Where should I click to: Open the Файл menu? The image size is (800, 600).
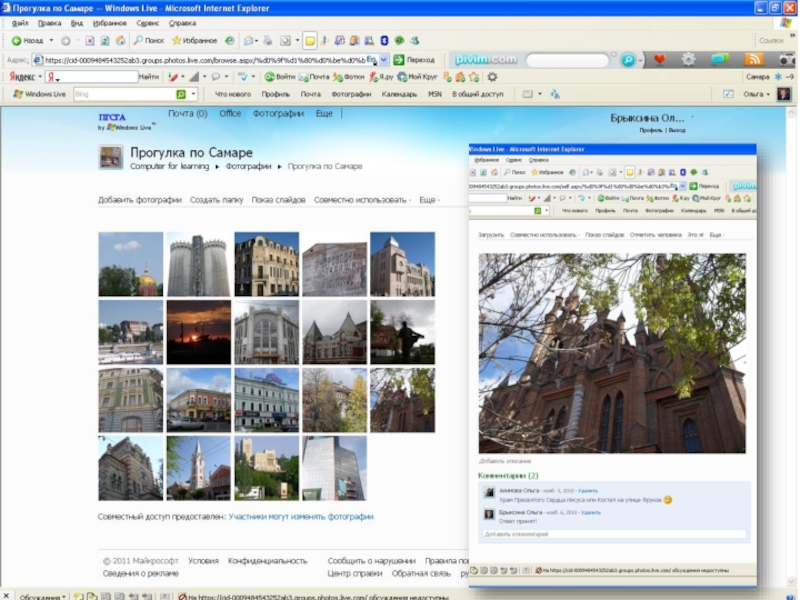20,23
